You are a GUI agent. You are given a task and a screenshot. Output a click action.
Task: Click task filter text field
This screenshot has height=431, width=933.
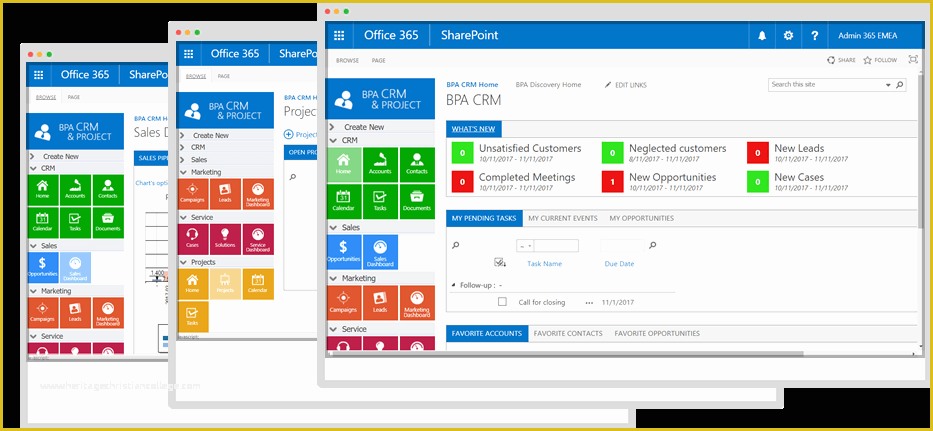point(556,245)
